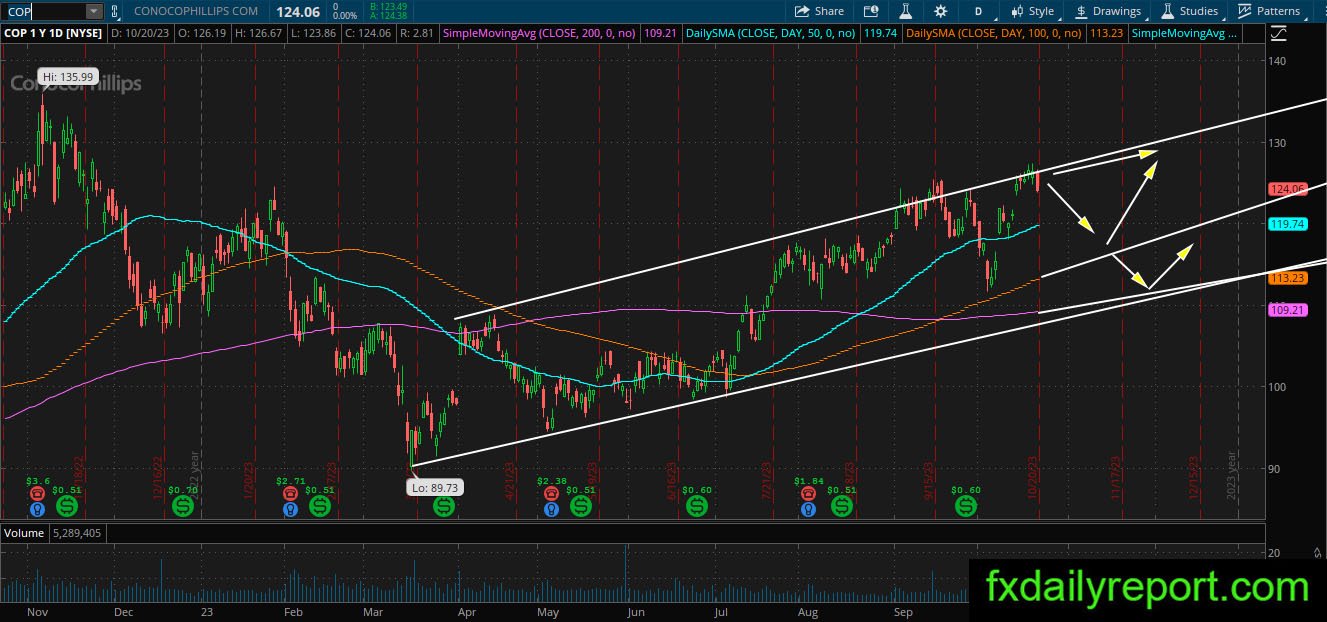Viewport: 1327px width, 622px height.
Task: Open the symbol selector dropdown arrow
Action: point(94,11)
